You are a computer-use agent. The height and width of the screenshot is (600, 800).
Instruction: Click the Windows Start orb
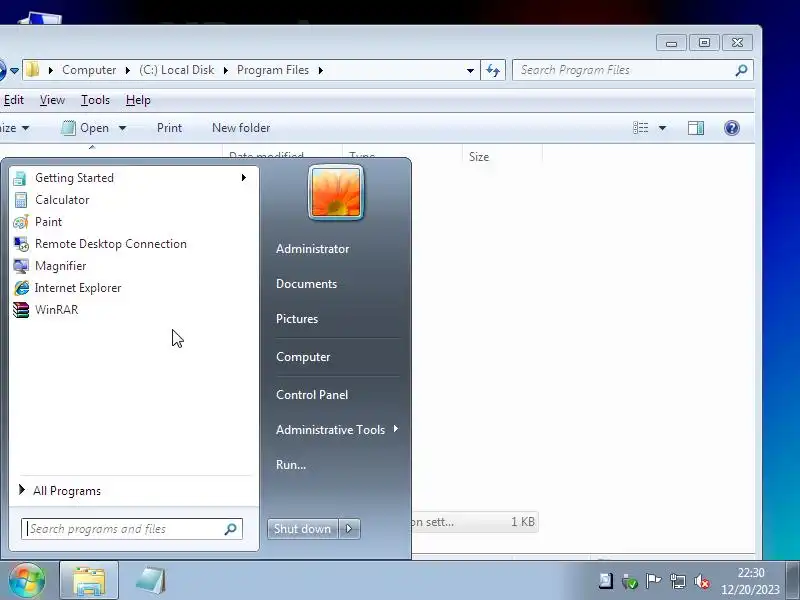tap(27, 580)
